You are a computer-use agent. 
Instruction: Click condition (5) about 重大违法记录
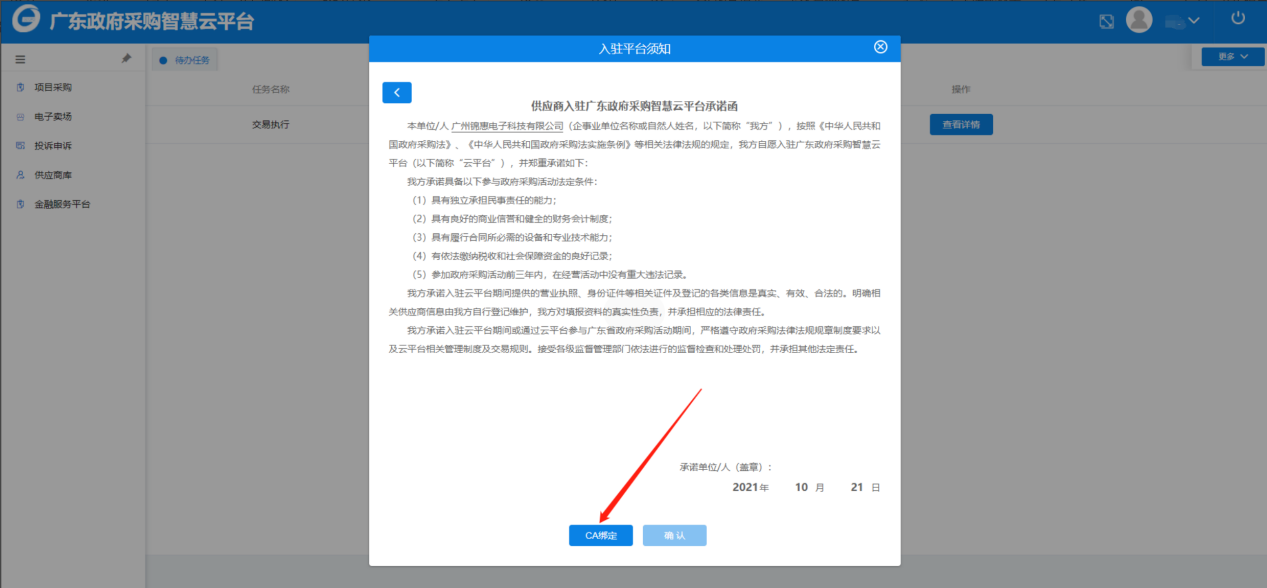click(549, 274)
